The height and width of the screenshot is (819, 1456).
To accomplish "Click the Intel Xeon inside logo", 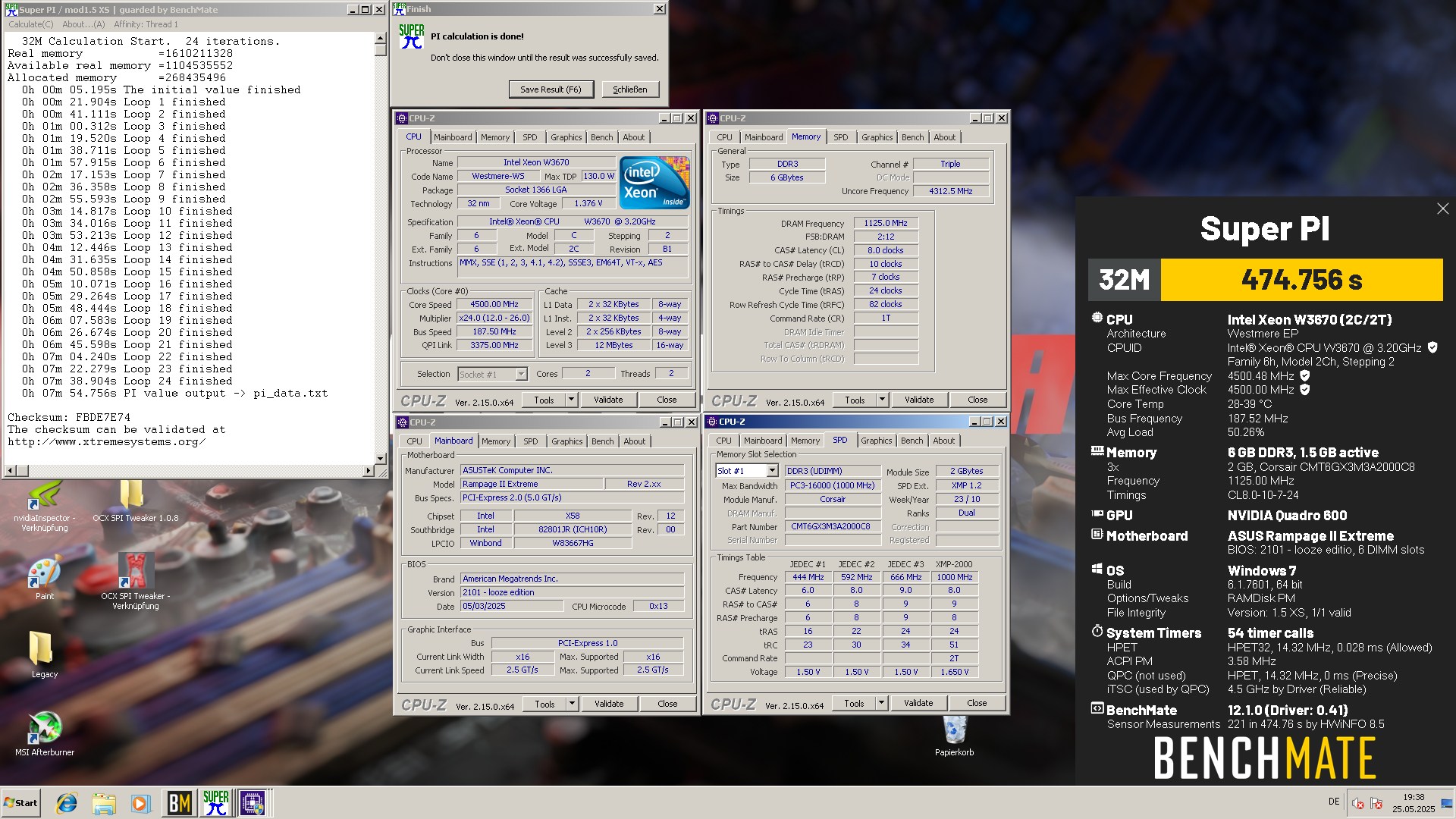I will [654, 182].
